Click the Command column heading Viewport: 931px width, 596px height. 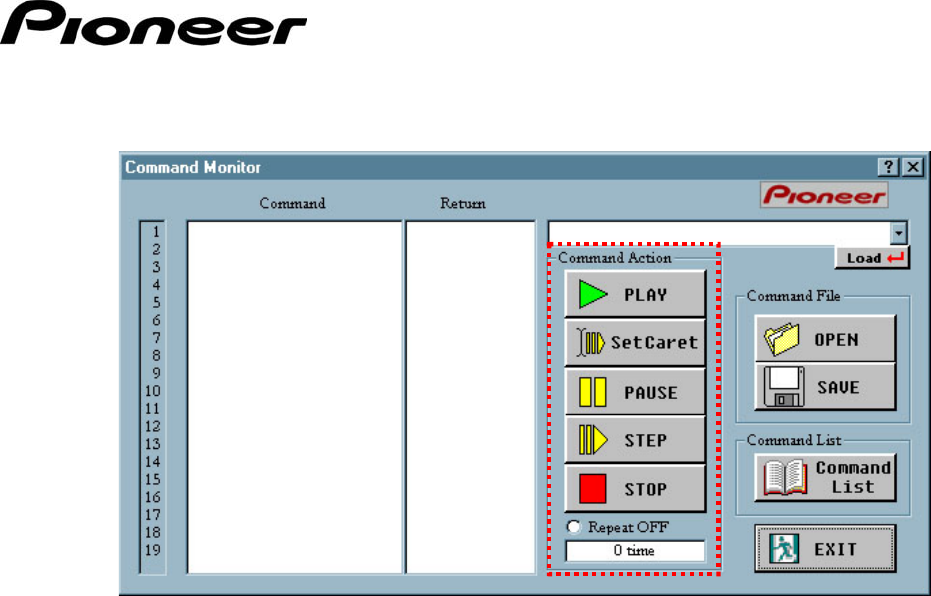(x=292, y=203)
